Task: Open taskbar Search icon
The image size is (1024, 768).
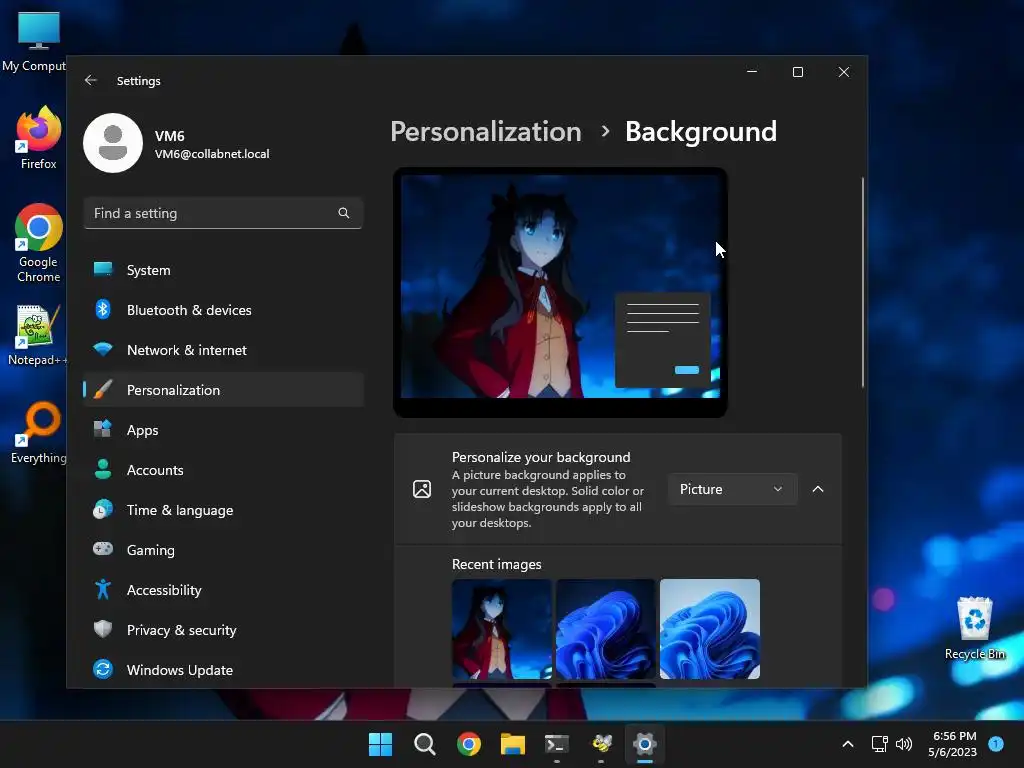Action: tap(424, 744)
